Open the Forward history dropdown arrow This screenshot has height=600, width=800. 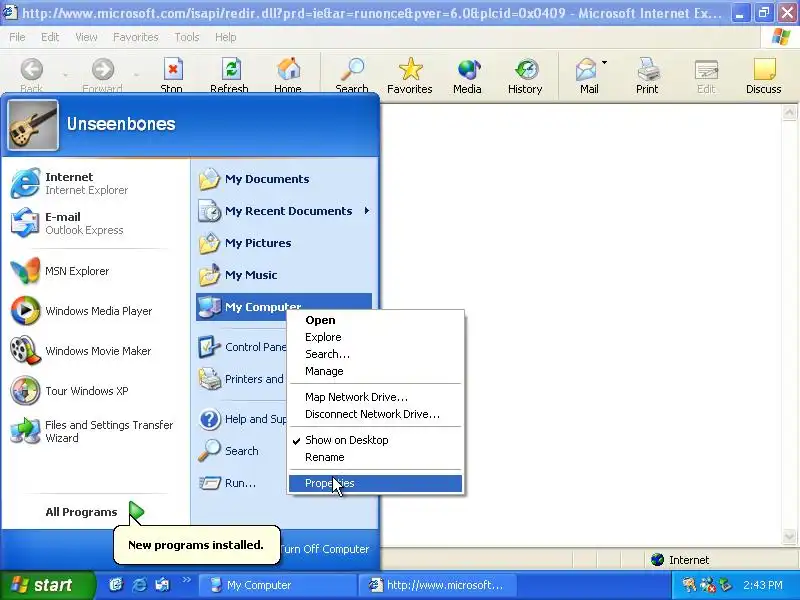pos(136,75)
